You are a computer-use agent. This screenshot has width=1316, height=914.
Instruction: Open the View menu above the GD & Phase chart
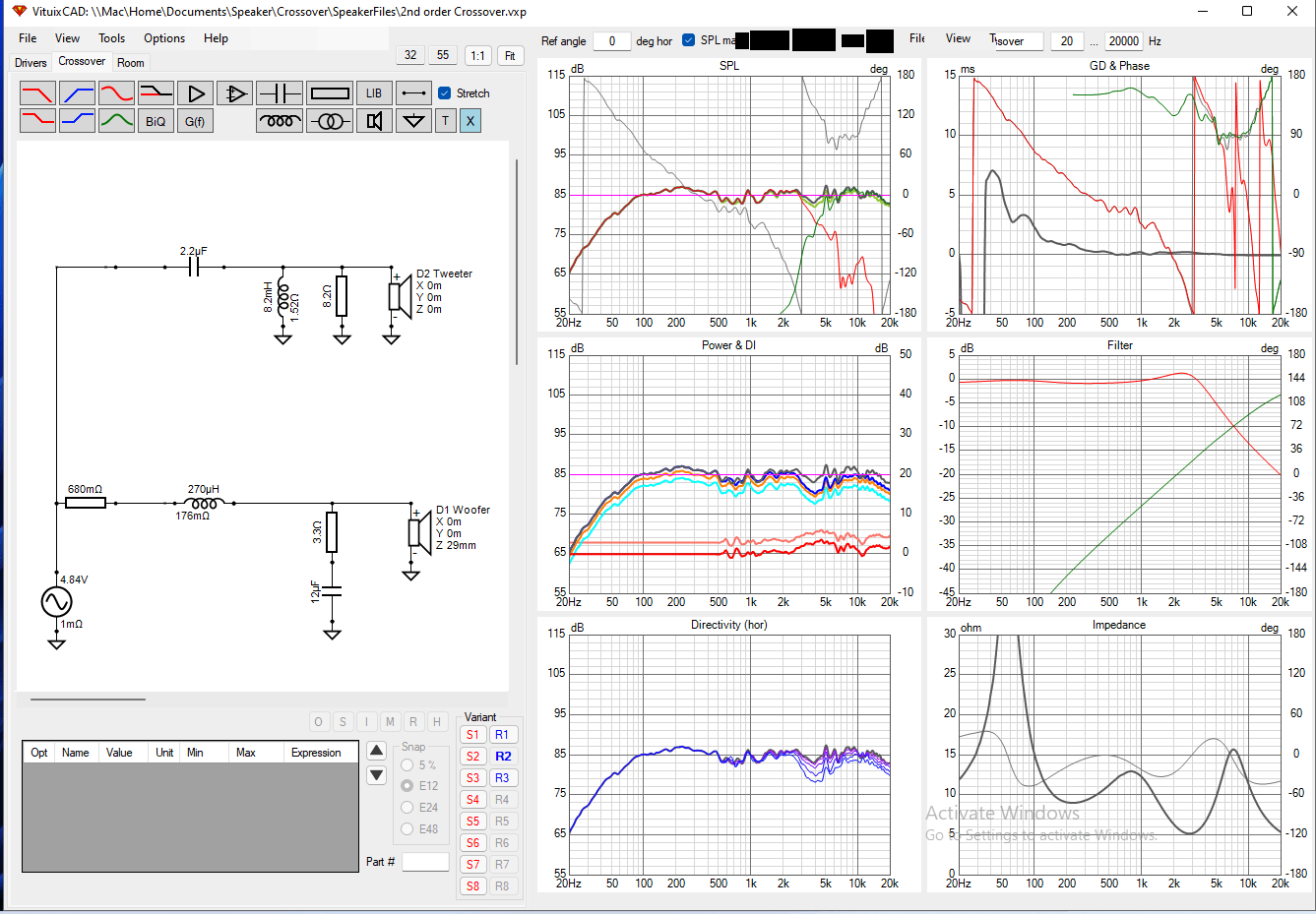coord(958,38)
